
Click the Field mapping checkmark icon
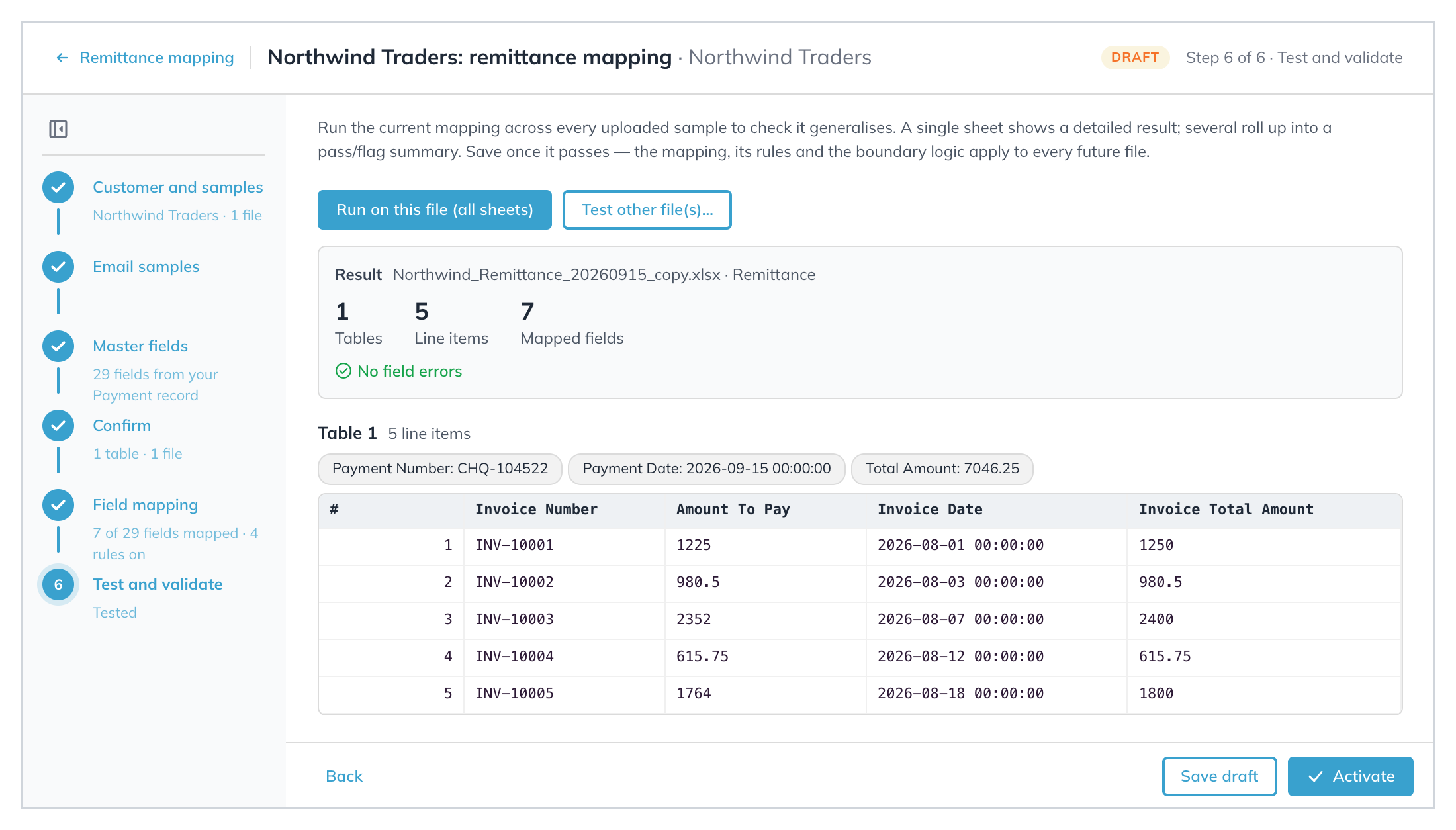coord(58,505)
